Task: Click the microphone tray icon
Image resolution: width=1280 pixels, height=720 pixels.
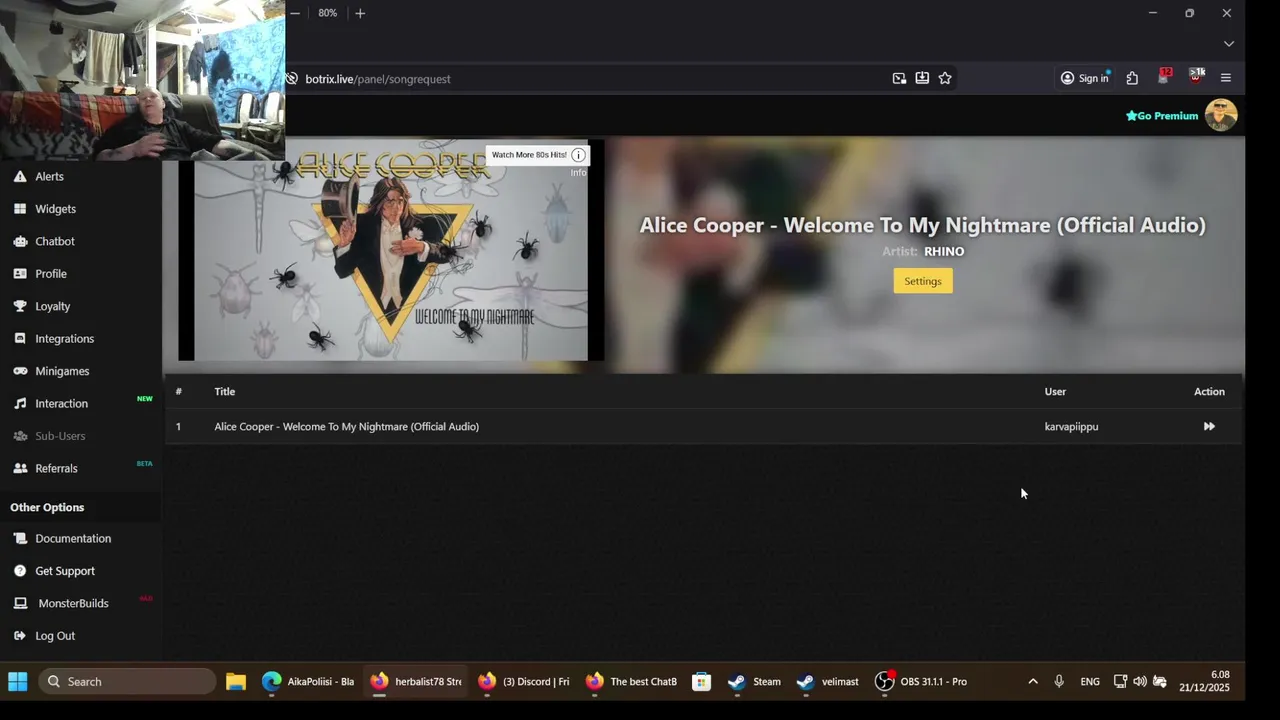Action: [x=1059, y=681]
